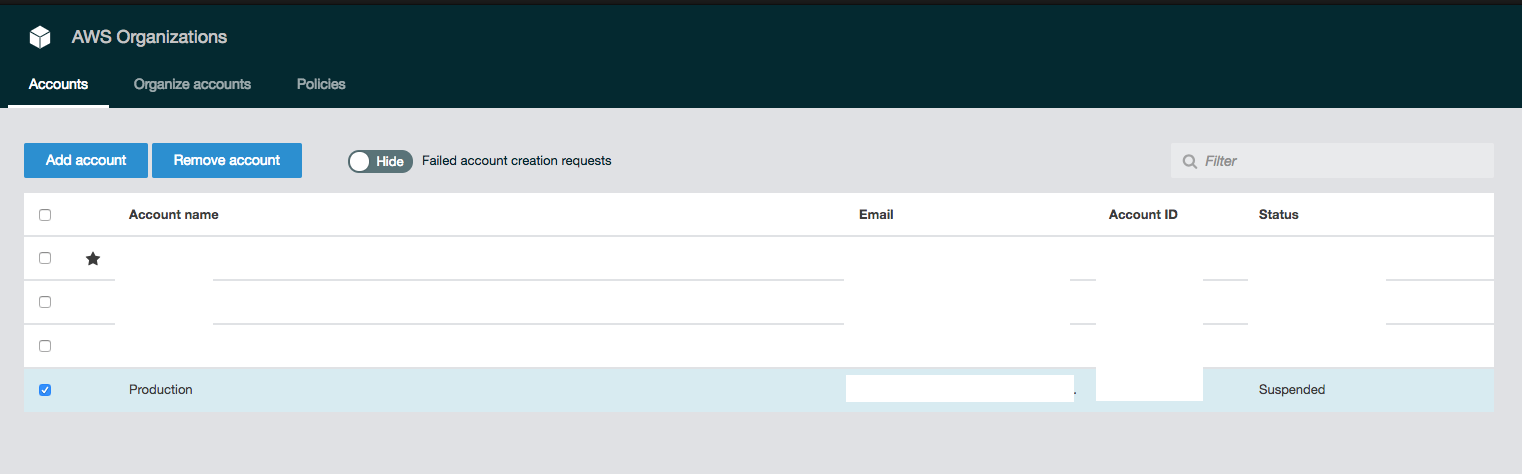The image size is (1522, 474).
Task: Click the magnifier icon in the Filter box
Action: tap(1189, 161)
